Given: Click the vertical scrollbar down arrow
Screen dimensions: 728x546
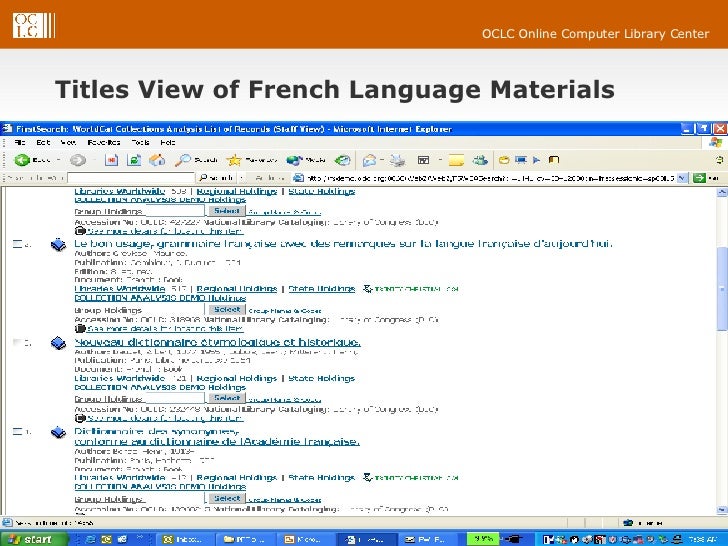Looking at the screenshot, I should pyautogui.click(x=722, y=509).
